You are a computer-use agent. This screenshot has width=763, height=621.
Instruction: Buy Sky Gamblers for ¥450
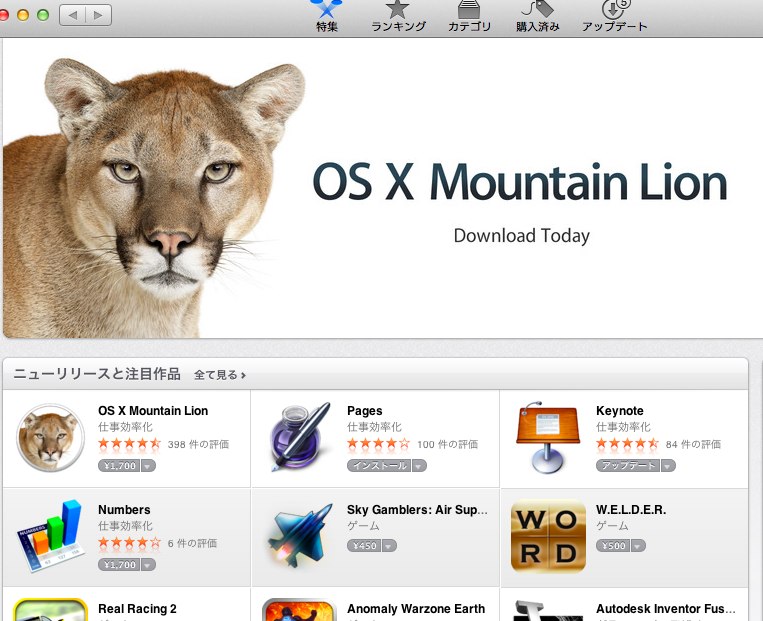pyautogui.click(x=364, y=546)
